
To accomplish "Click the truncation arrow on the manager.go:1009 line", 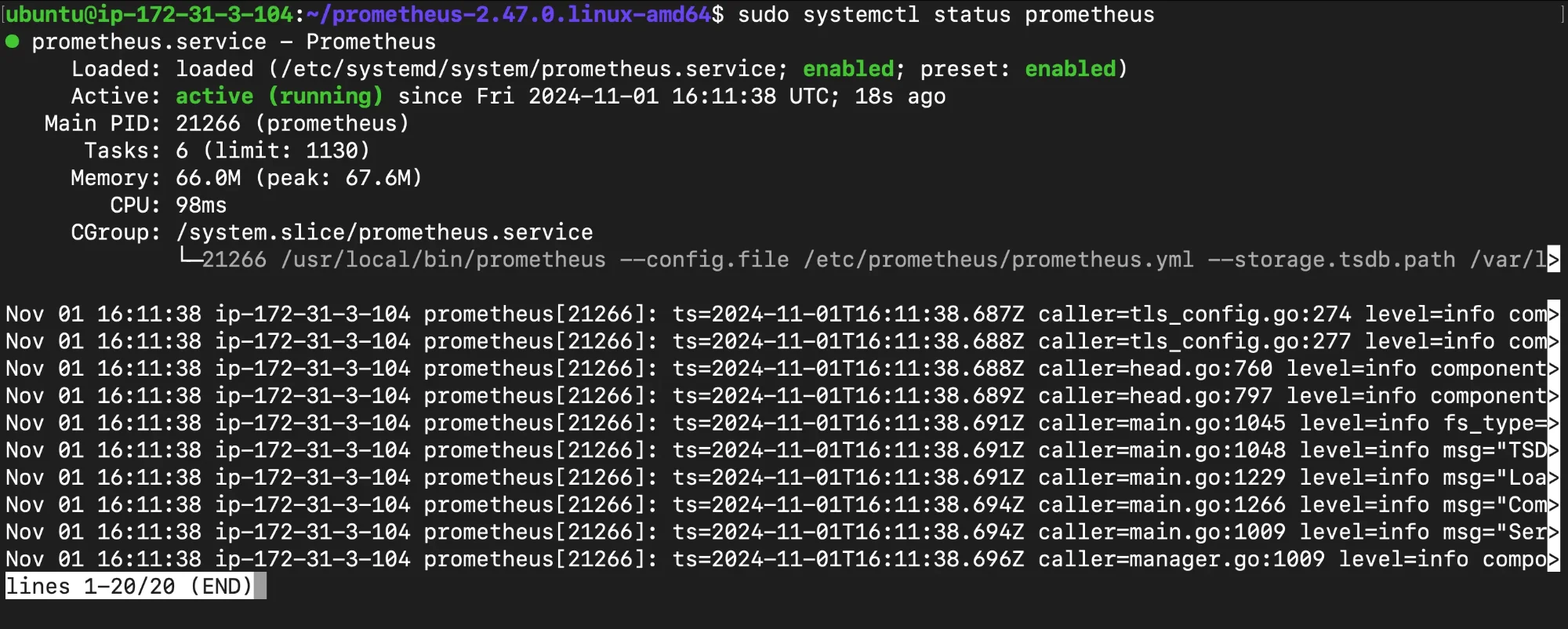I will tap(1553, 559).
